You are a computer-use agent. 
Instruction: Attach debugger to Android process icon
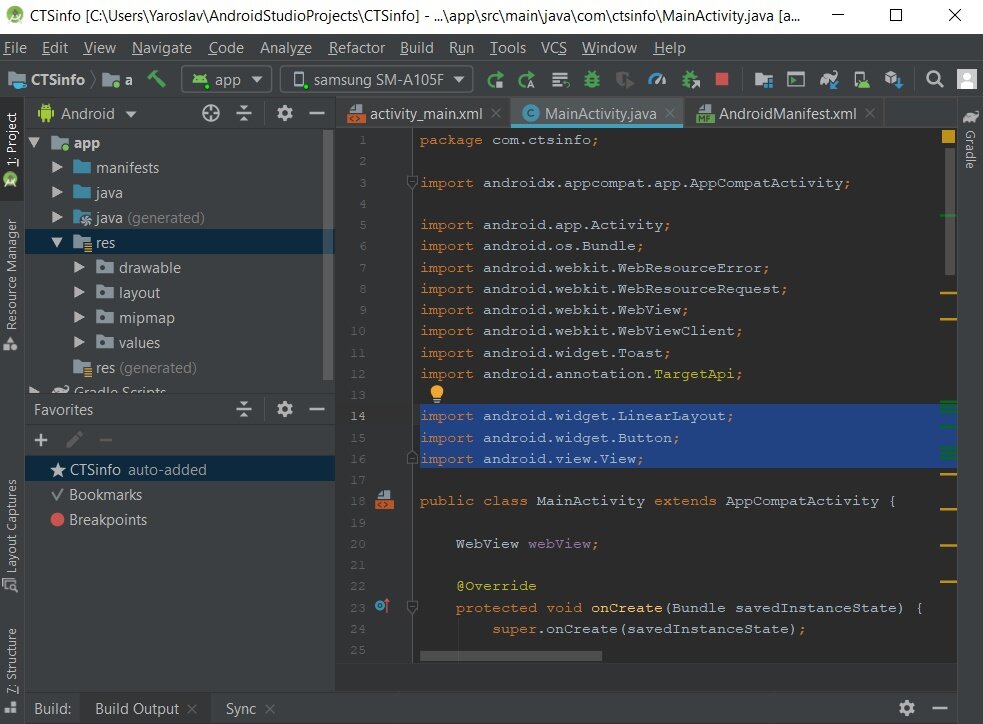point(691,80)
